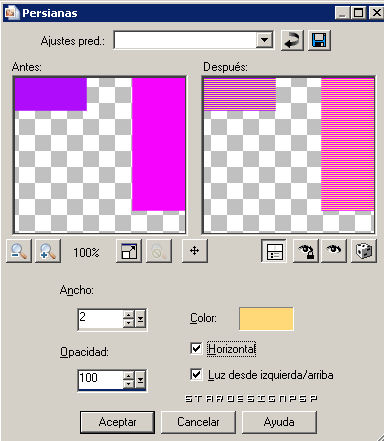Open the yellow Color swatch picker
This screenshot has width=384, height=441.
266,319
